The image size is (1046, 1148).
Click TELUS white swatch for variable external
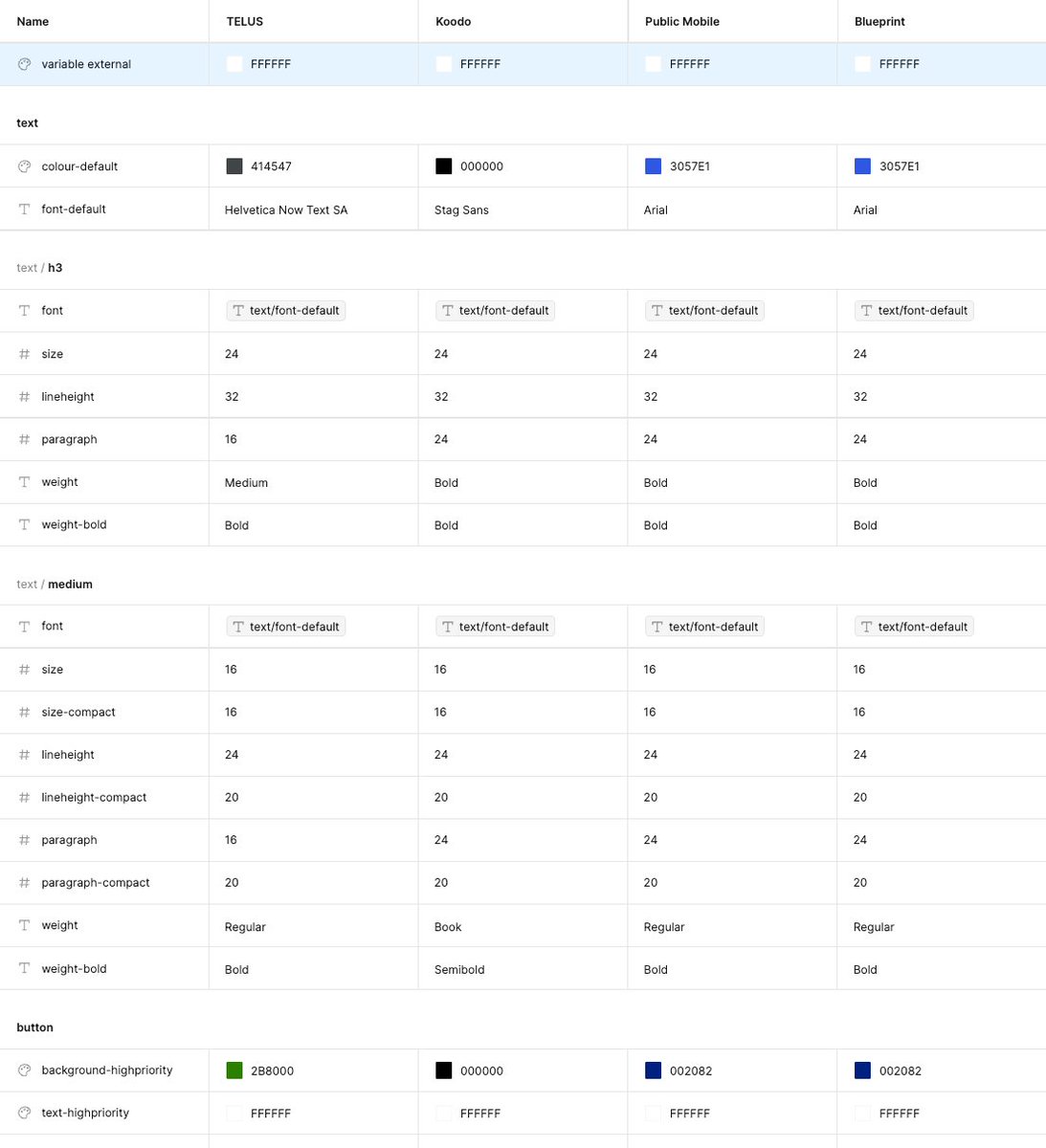pyautogui.click(x=234, y=64)
